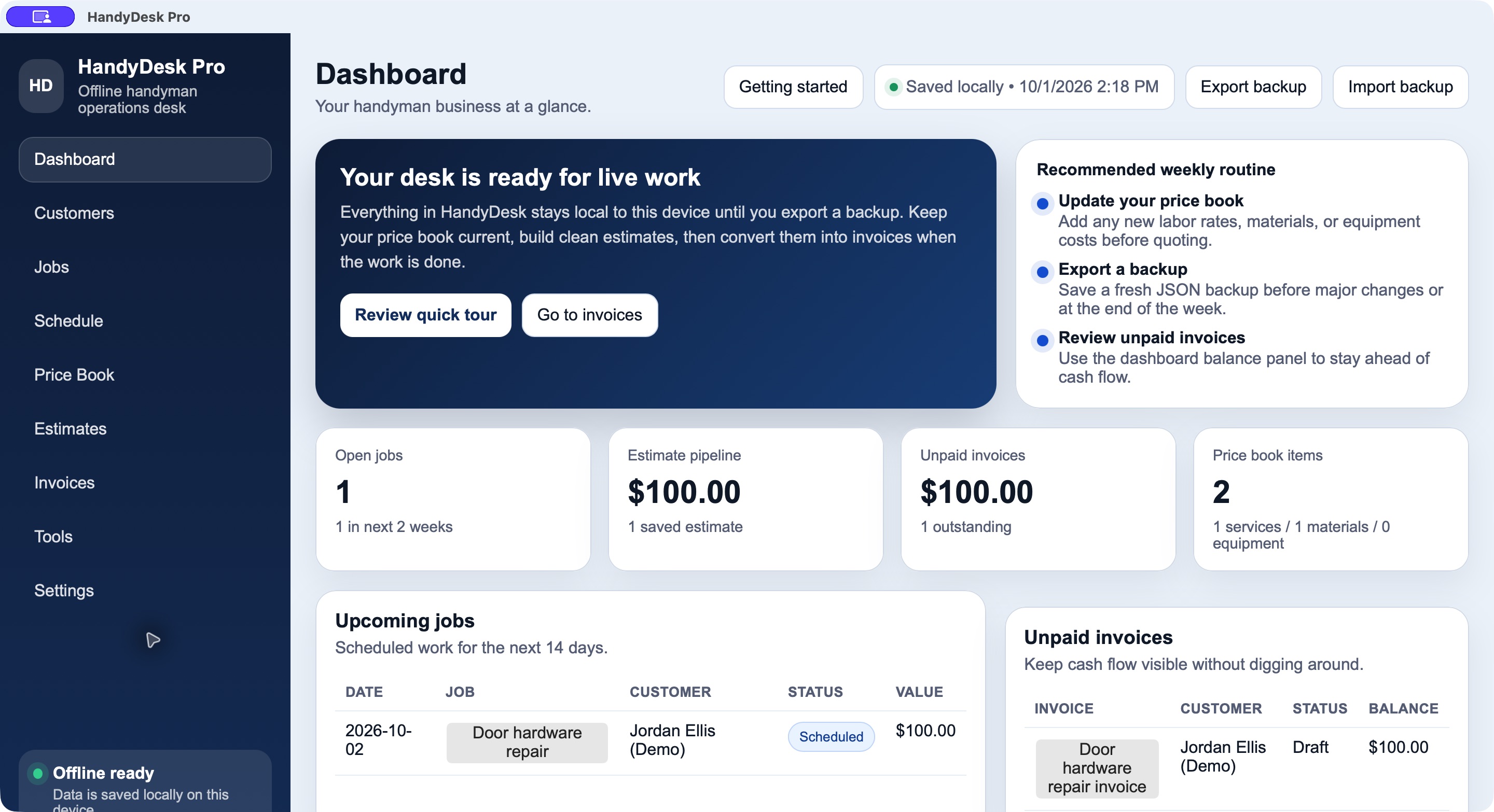Click Export backup
This screenshot has width=1494, height=812.
tap(1253, 87)
